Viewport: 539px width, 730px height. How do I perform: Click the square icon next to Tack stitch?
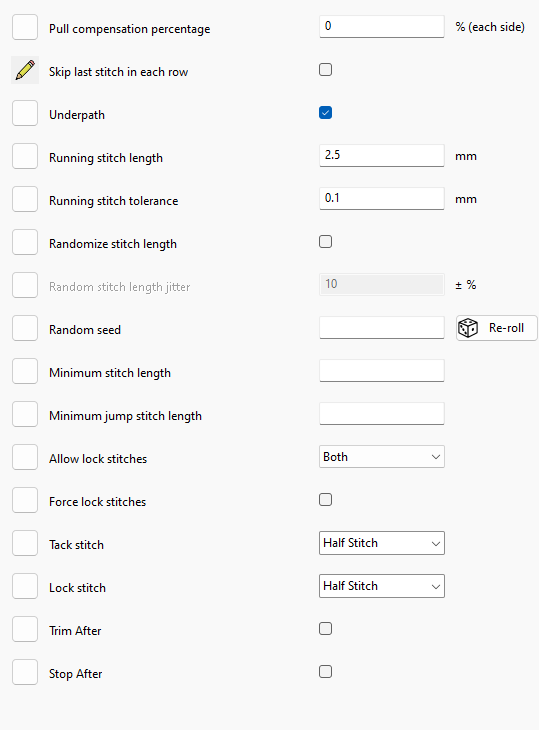pyautogui.click(x=25, y=543)
